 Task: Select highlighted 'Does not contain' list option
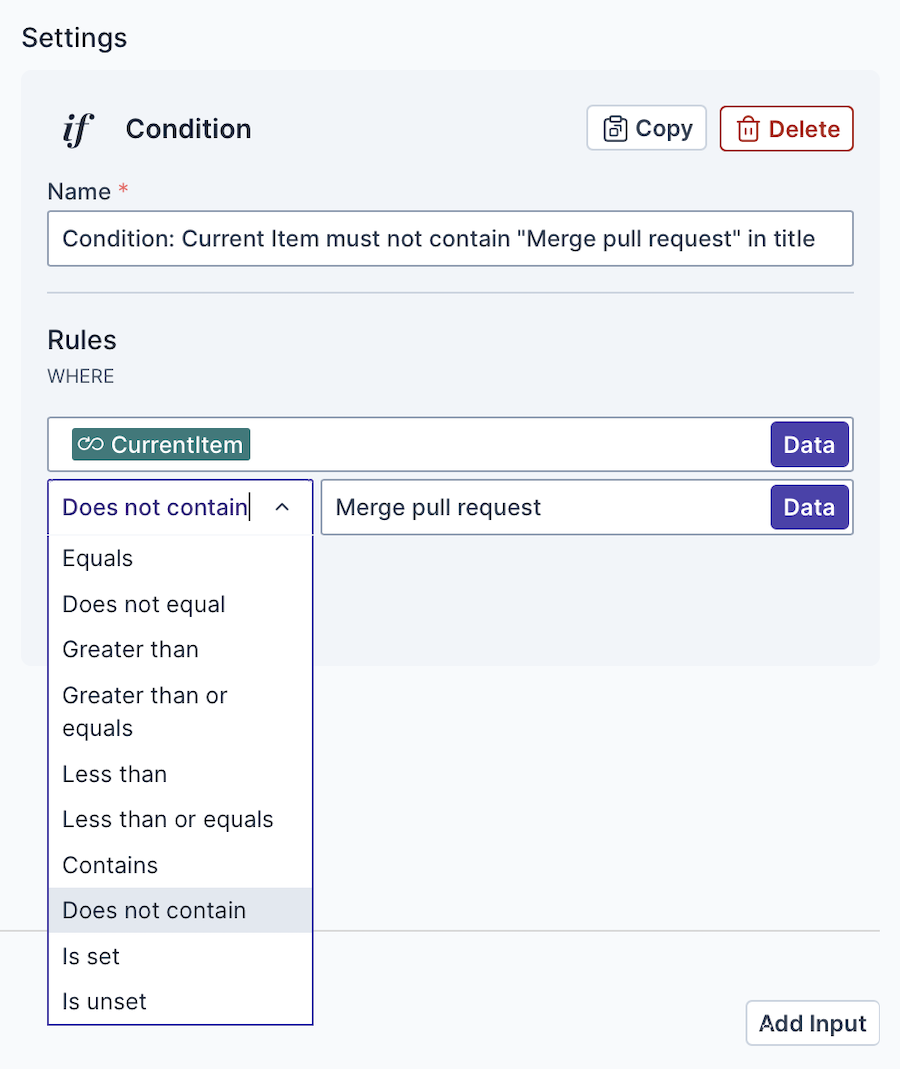point(154,910)
